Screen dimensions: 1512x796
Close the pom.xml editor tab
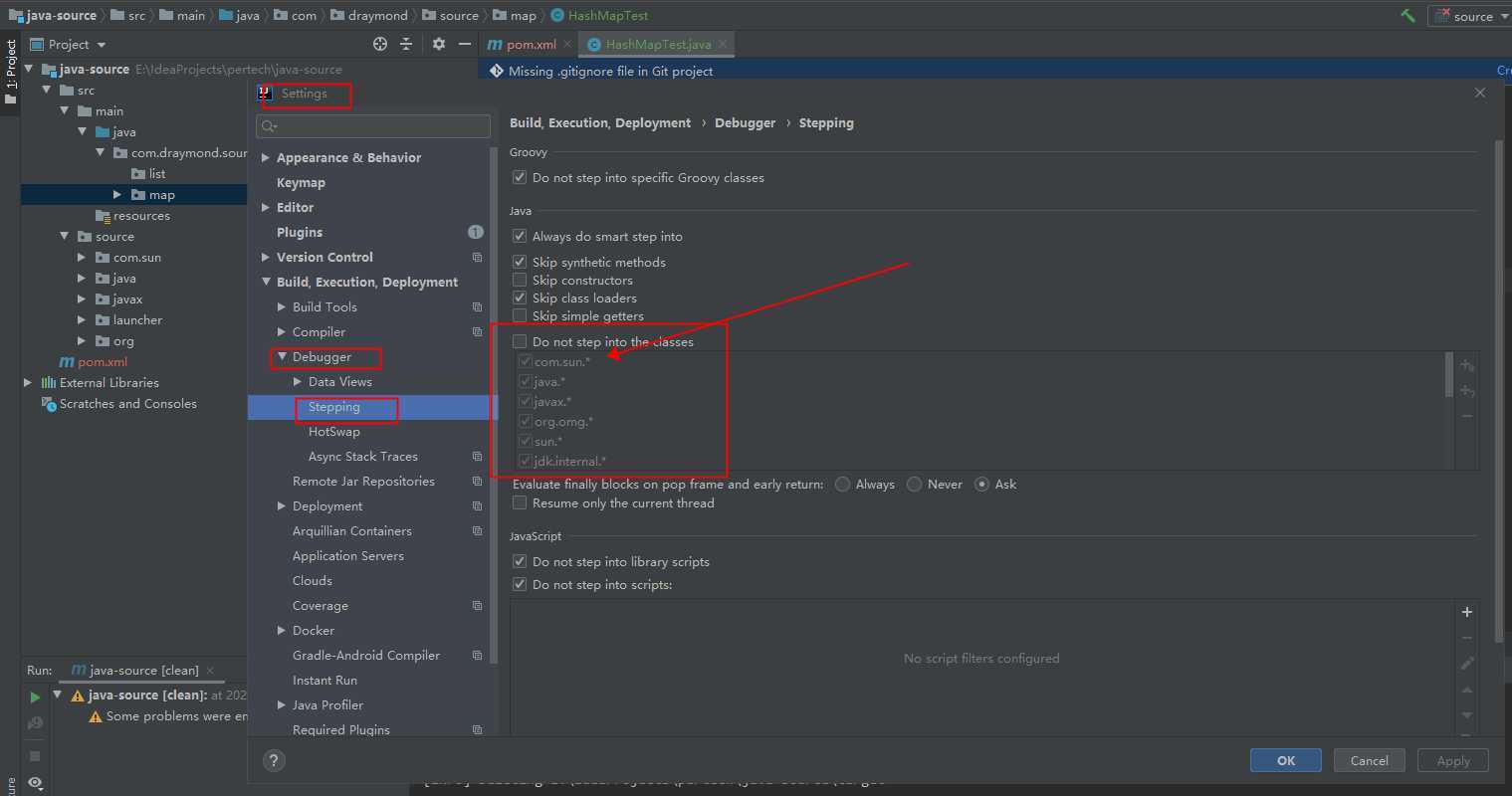(567, 44)
